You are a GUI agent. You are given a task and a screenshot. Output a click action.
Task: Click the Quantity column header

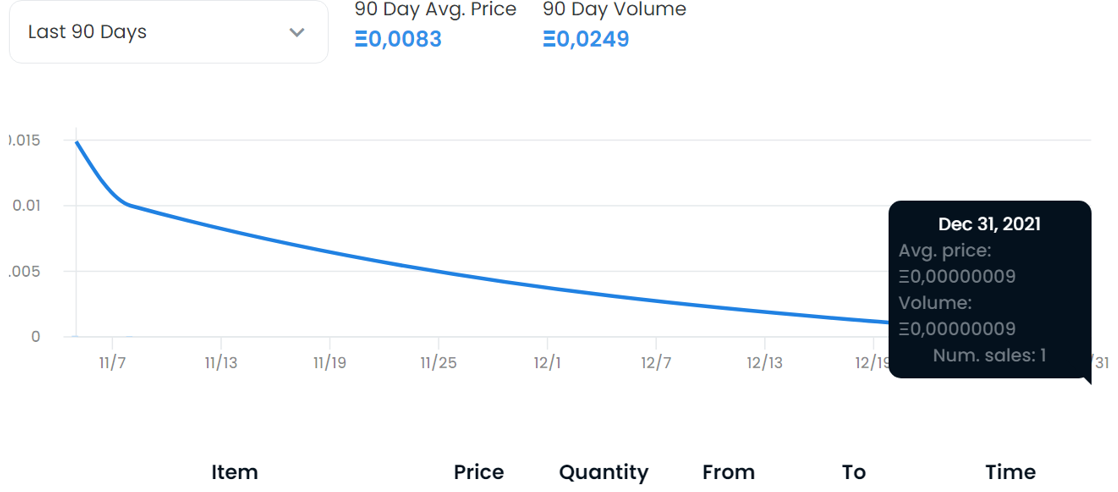[604, 472]
